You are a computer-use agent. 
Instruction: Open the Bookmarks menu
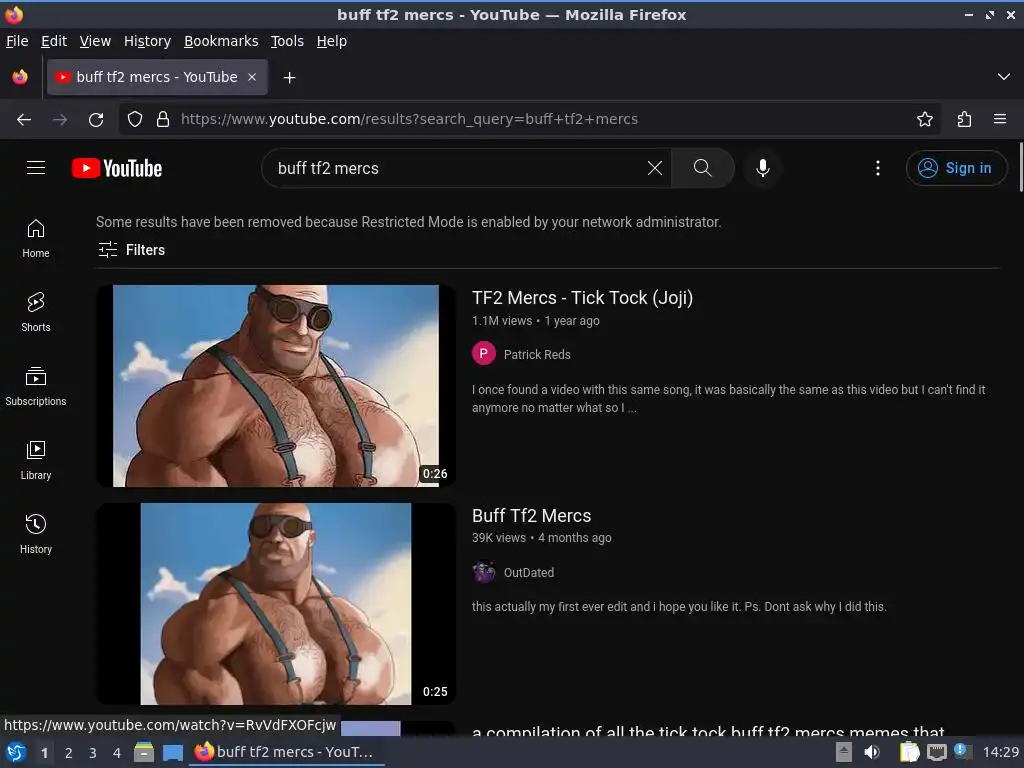(x=221, y=41)
